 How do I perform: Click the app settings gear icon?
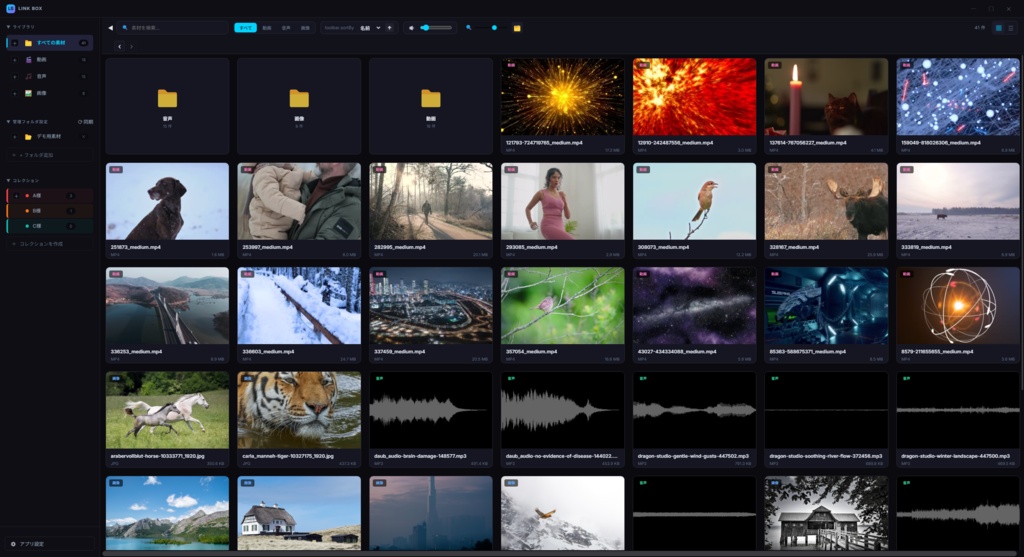(13, 543)
